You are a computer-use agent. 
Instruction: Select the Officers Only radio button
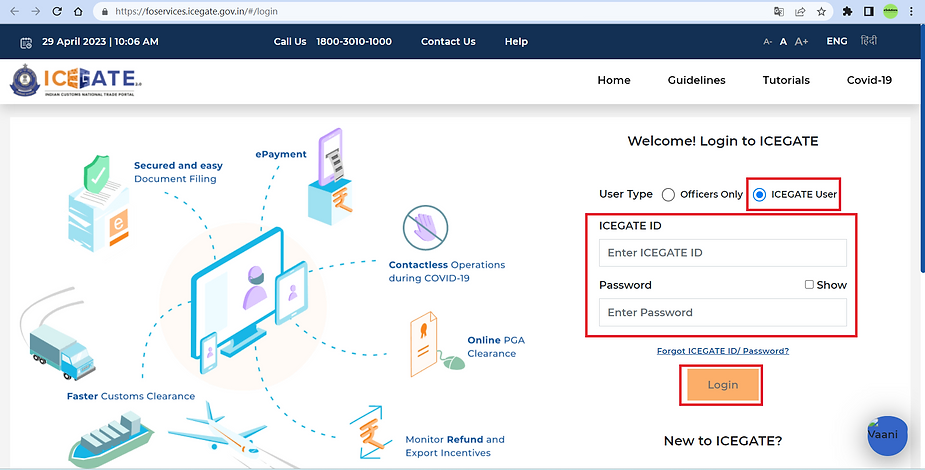668,195
